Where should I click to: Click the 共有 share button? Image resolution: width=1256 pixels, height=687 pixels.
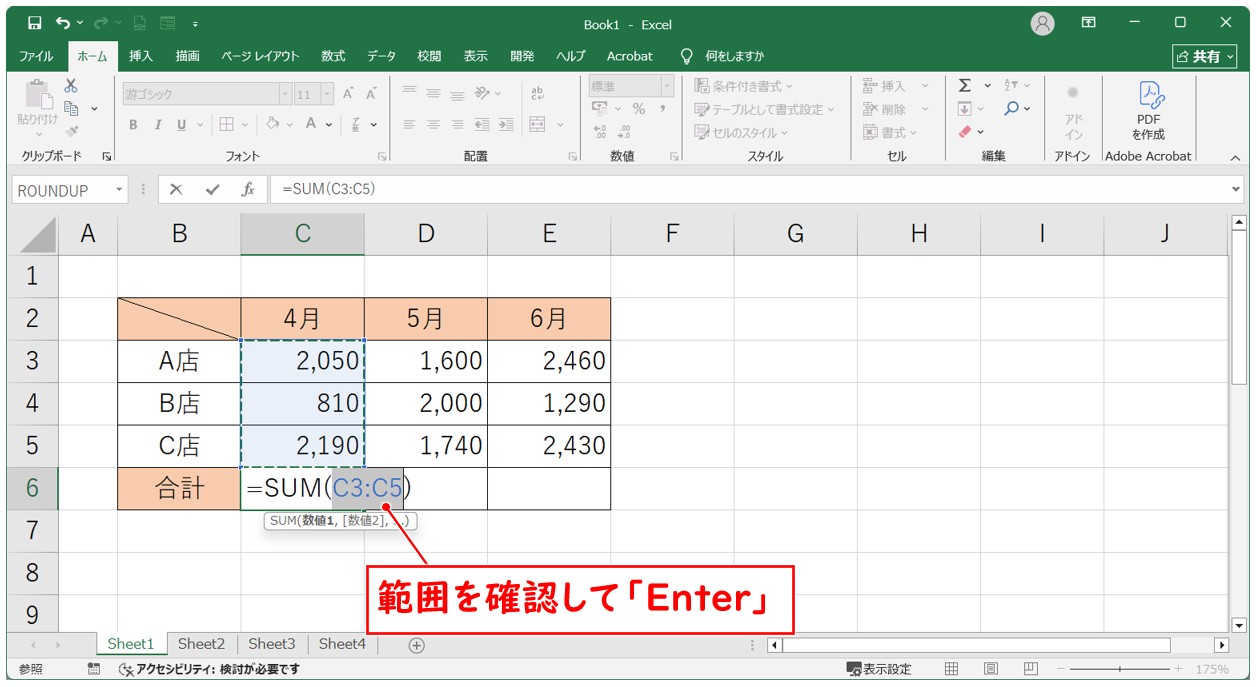1205,56
